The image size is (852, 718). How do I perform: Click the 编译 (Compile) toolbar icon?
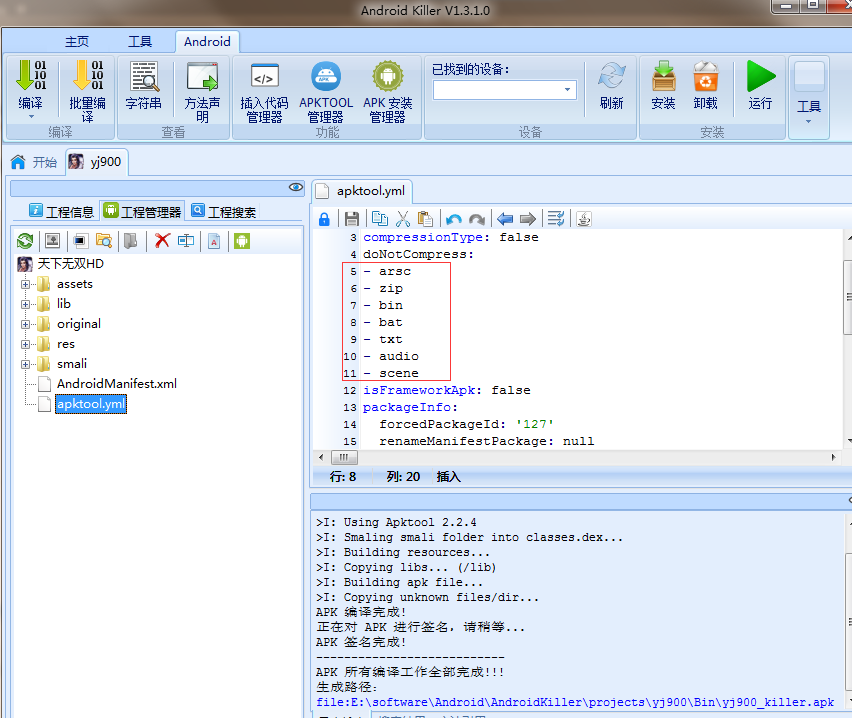[x=31, y=86]
